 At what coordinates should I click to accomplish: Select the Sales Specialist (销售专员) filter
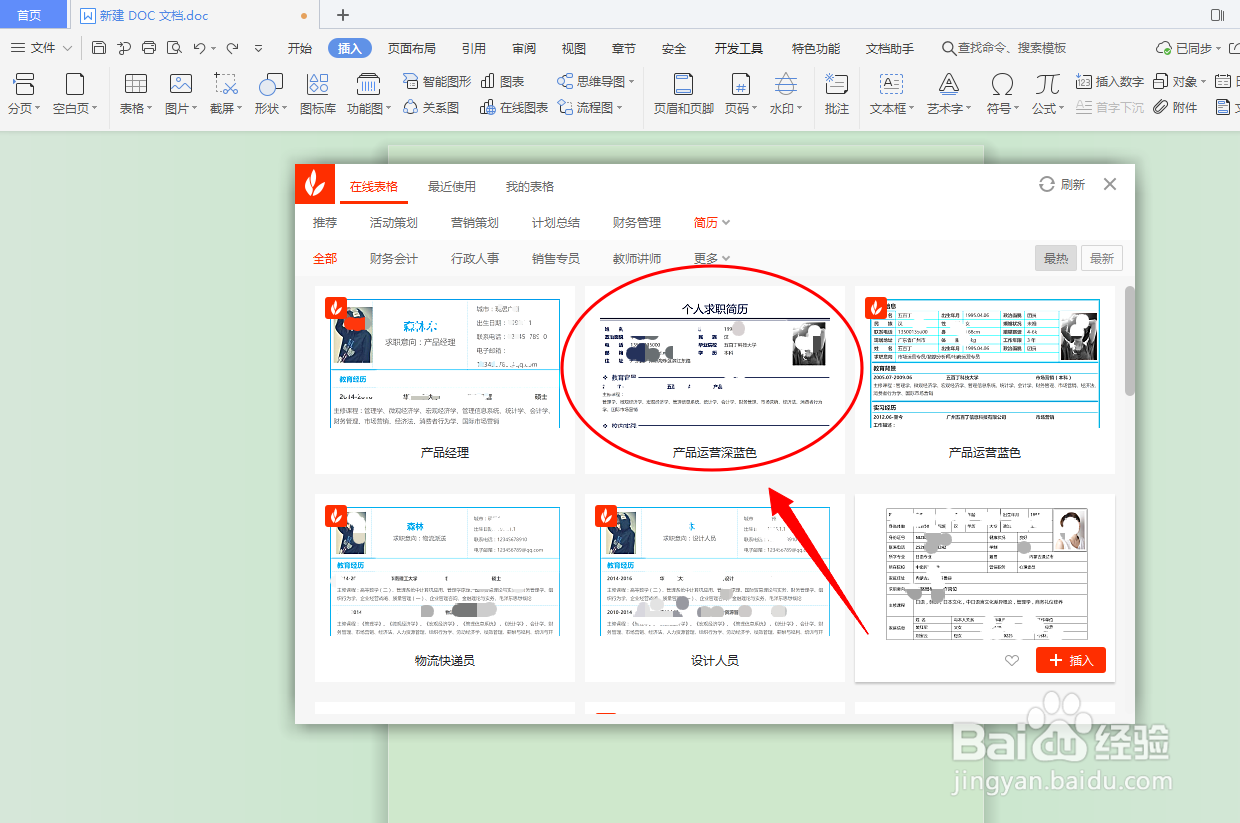(556, 258)
